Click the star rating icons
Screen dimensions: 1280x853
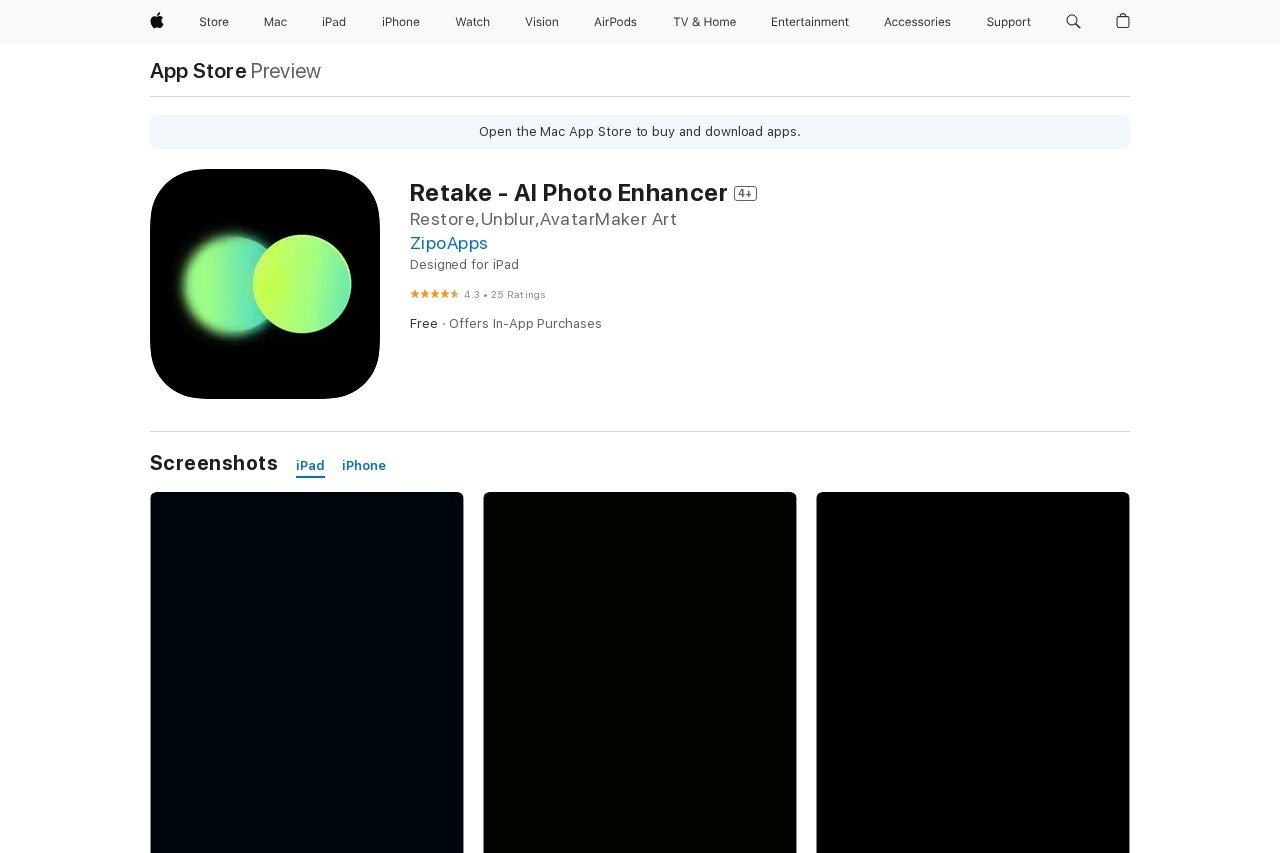[435, 294]
